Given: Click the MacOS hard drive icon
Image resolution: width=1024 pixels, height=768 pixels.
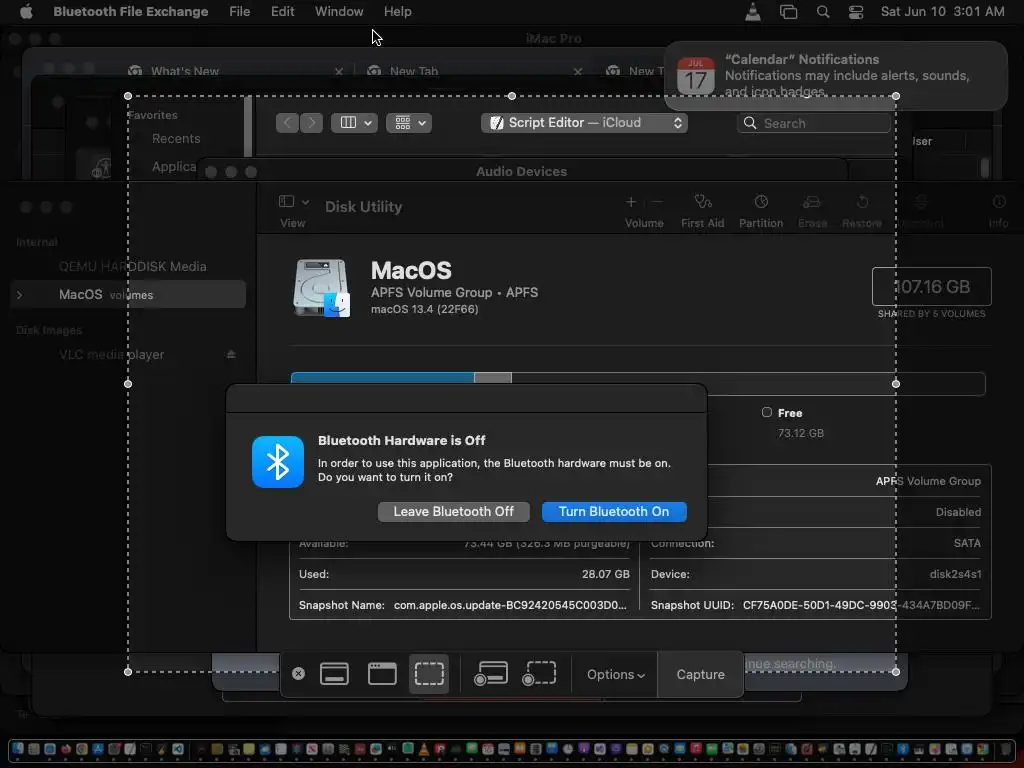Looking at the screenshot, I should [321, 288].
